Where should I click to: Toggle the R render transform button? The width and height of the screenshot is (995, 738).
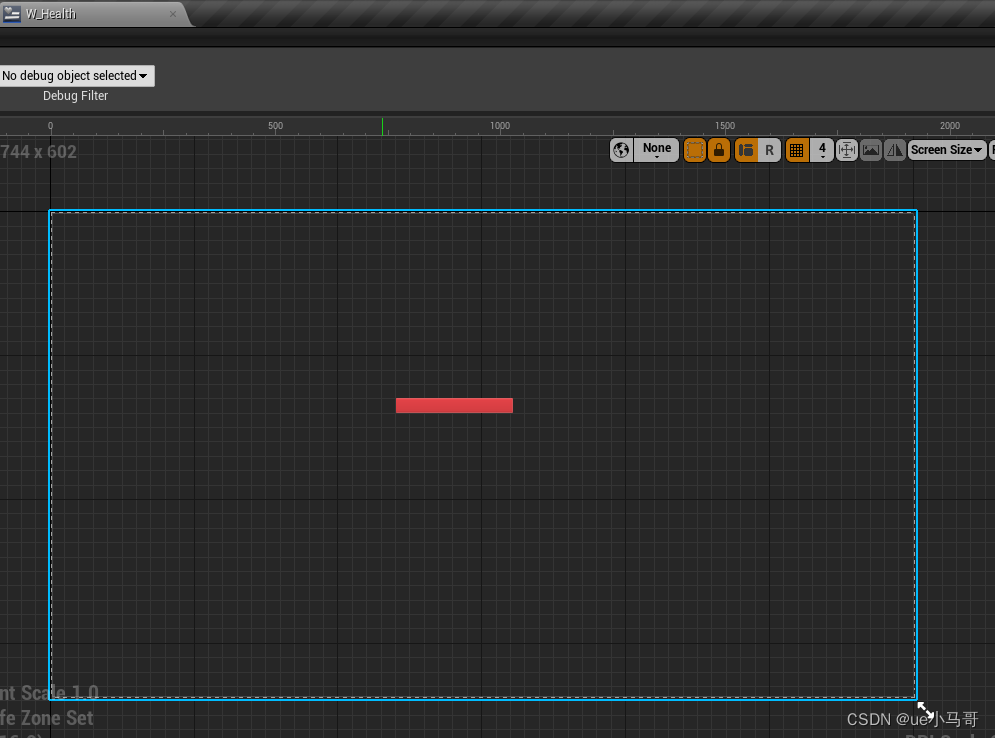[769, 150]
